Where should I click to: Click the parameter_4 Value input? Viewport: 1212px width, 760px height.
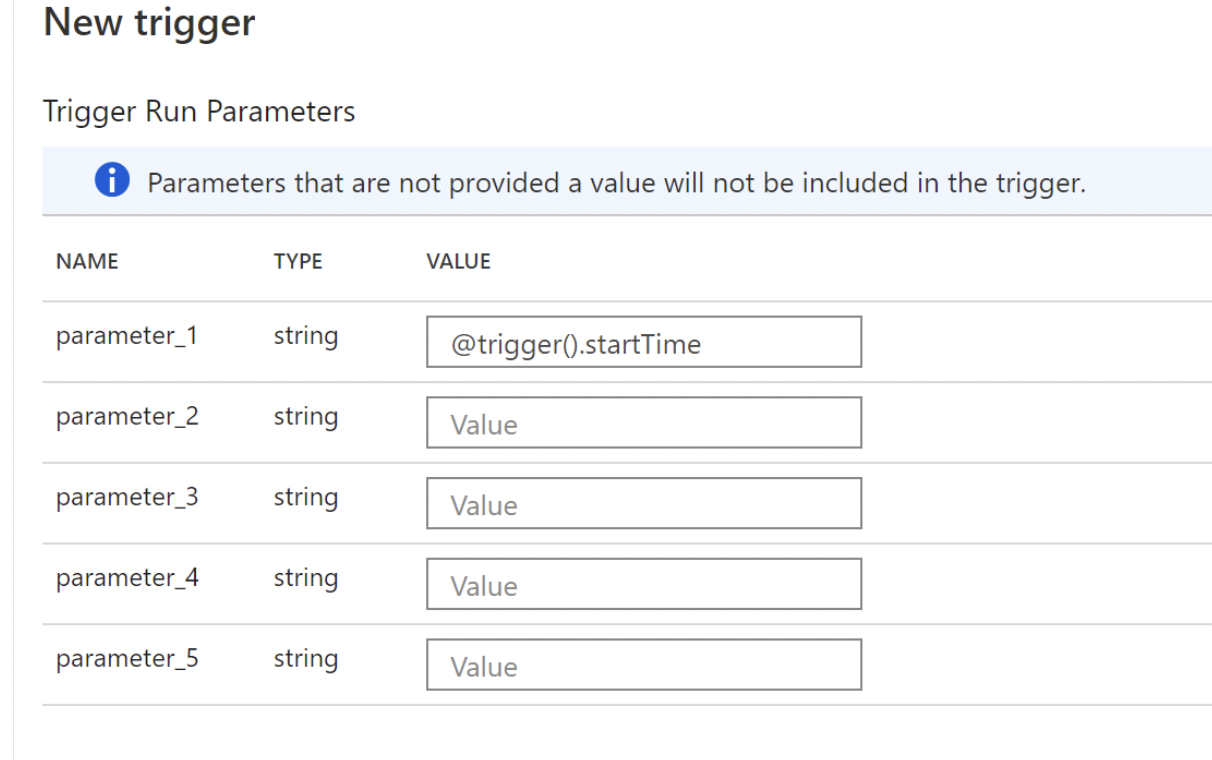click(644, 584)
